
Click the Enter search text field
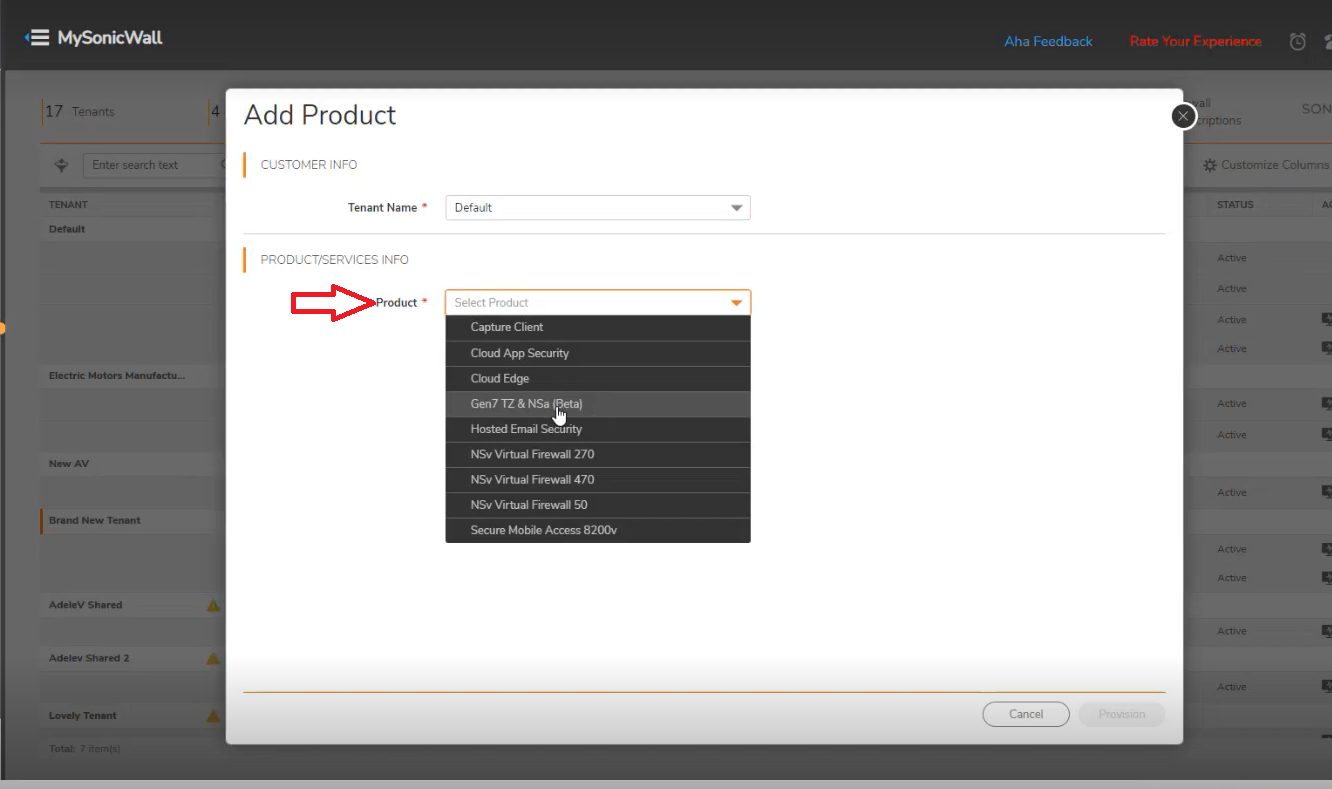point(150,165)
